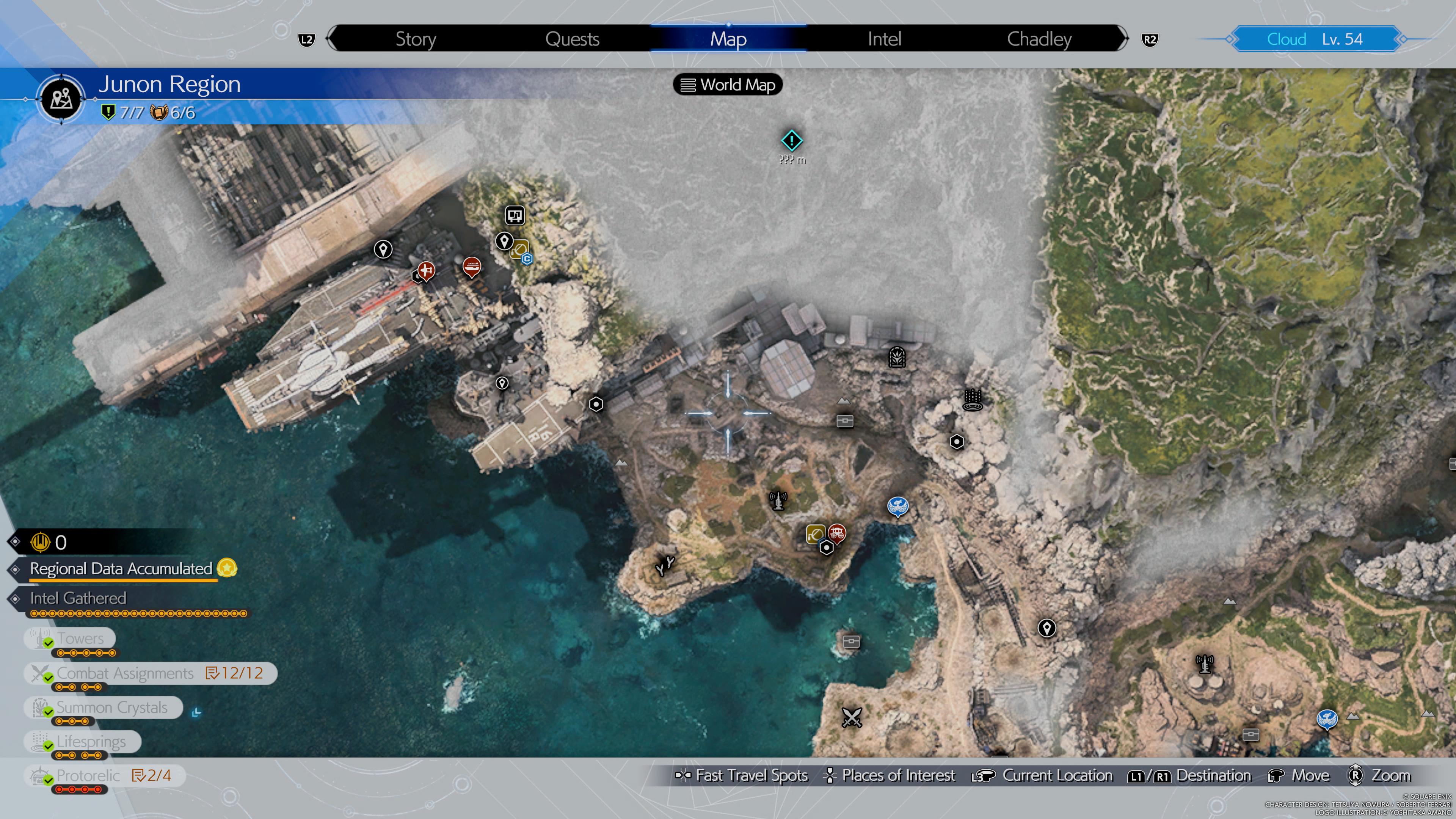Open the Chadley tab

point(1039,39)
